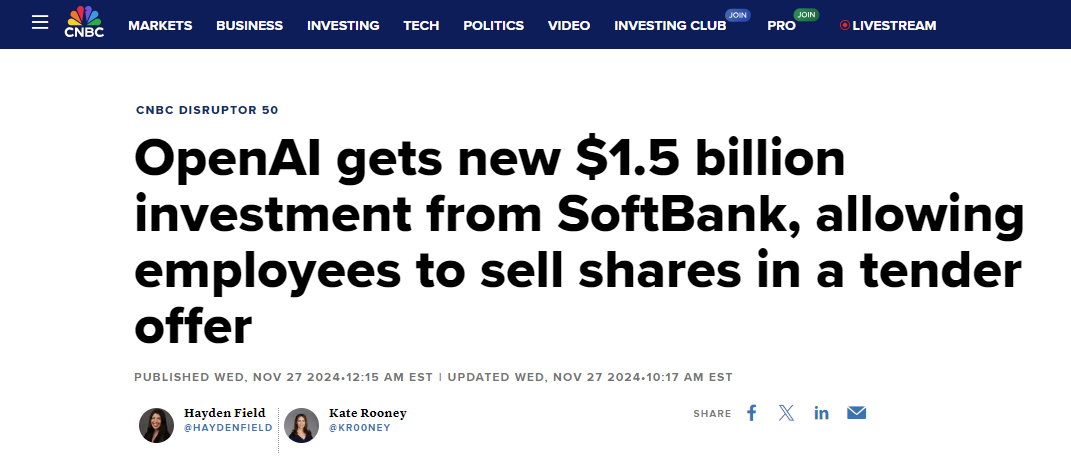
Task: Click Kate Rooney's author photo
Action: coord(301,425)
